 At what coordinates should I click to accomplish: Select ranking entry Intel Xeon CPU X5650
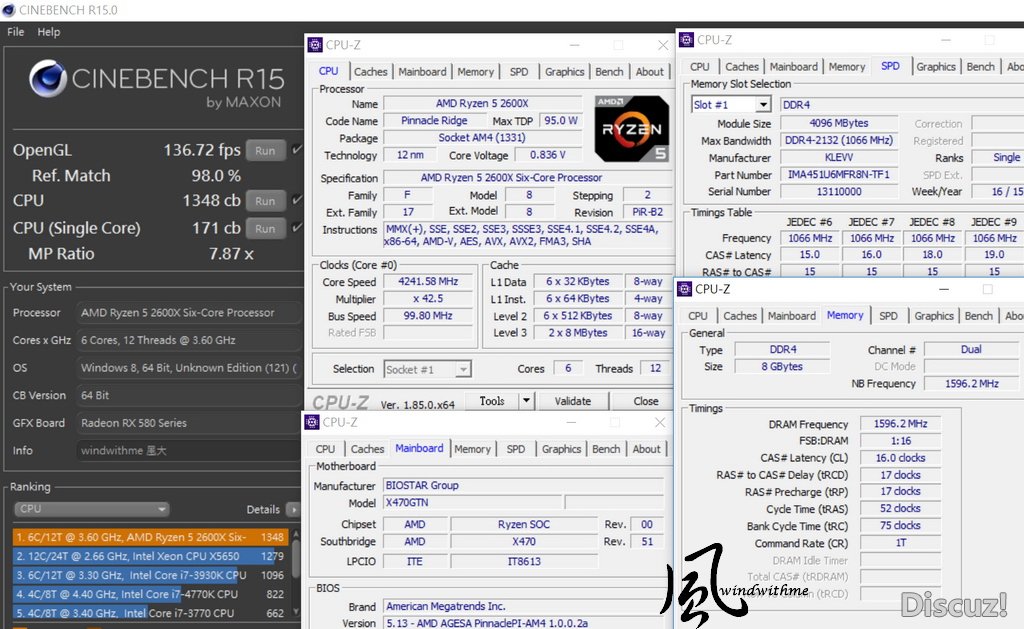pos(150,556)
